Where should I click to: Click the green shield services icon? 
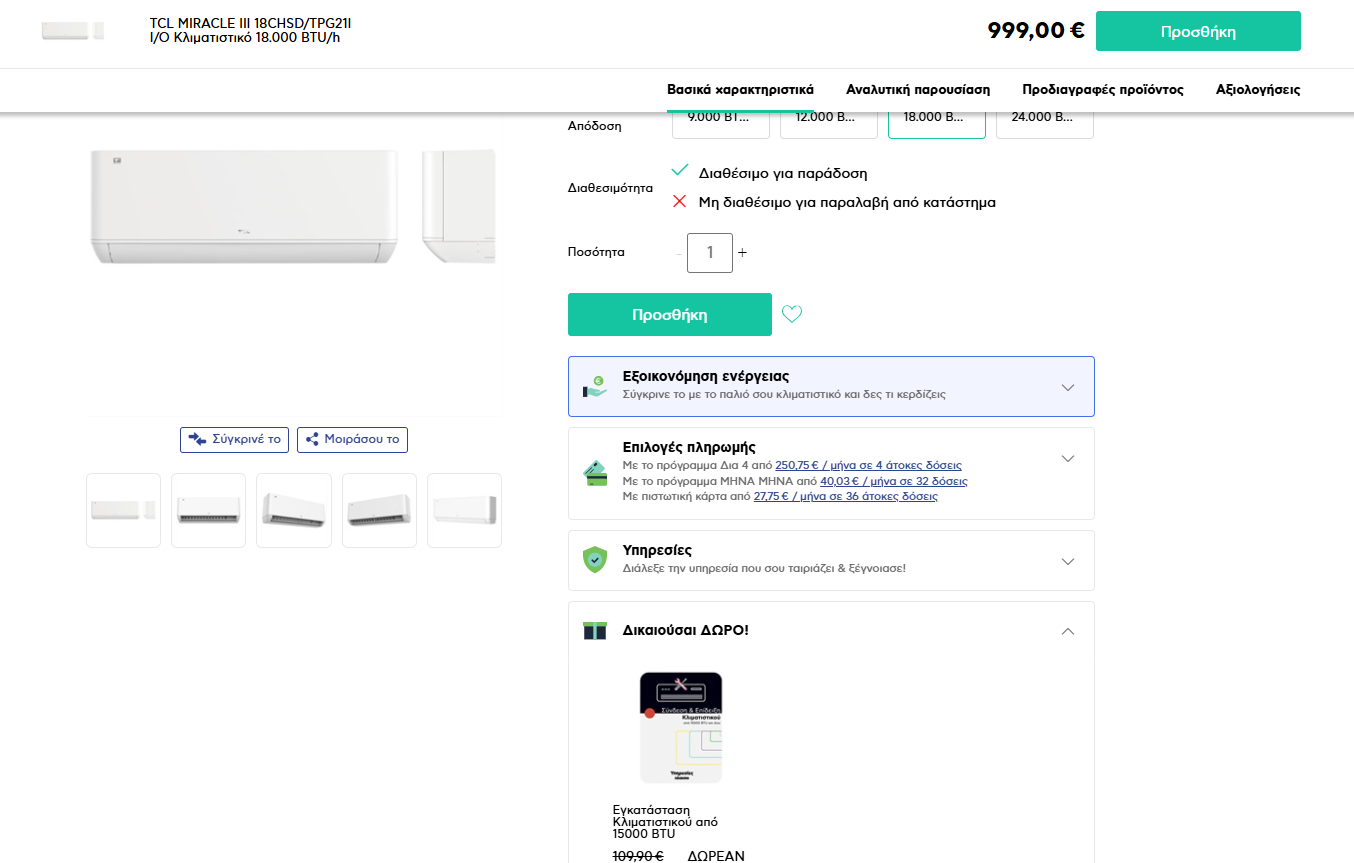click(x=595, y=560)
